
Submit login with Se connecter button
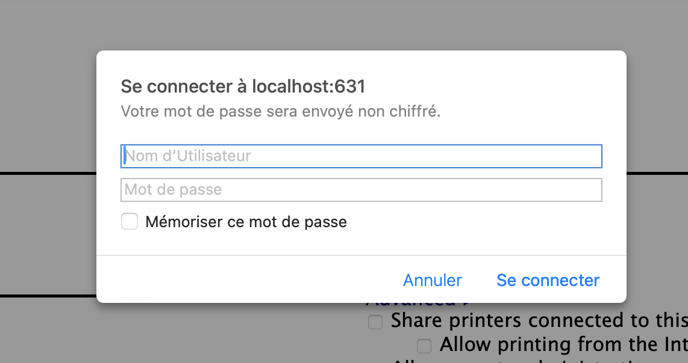[x=548, y=280]
